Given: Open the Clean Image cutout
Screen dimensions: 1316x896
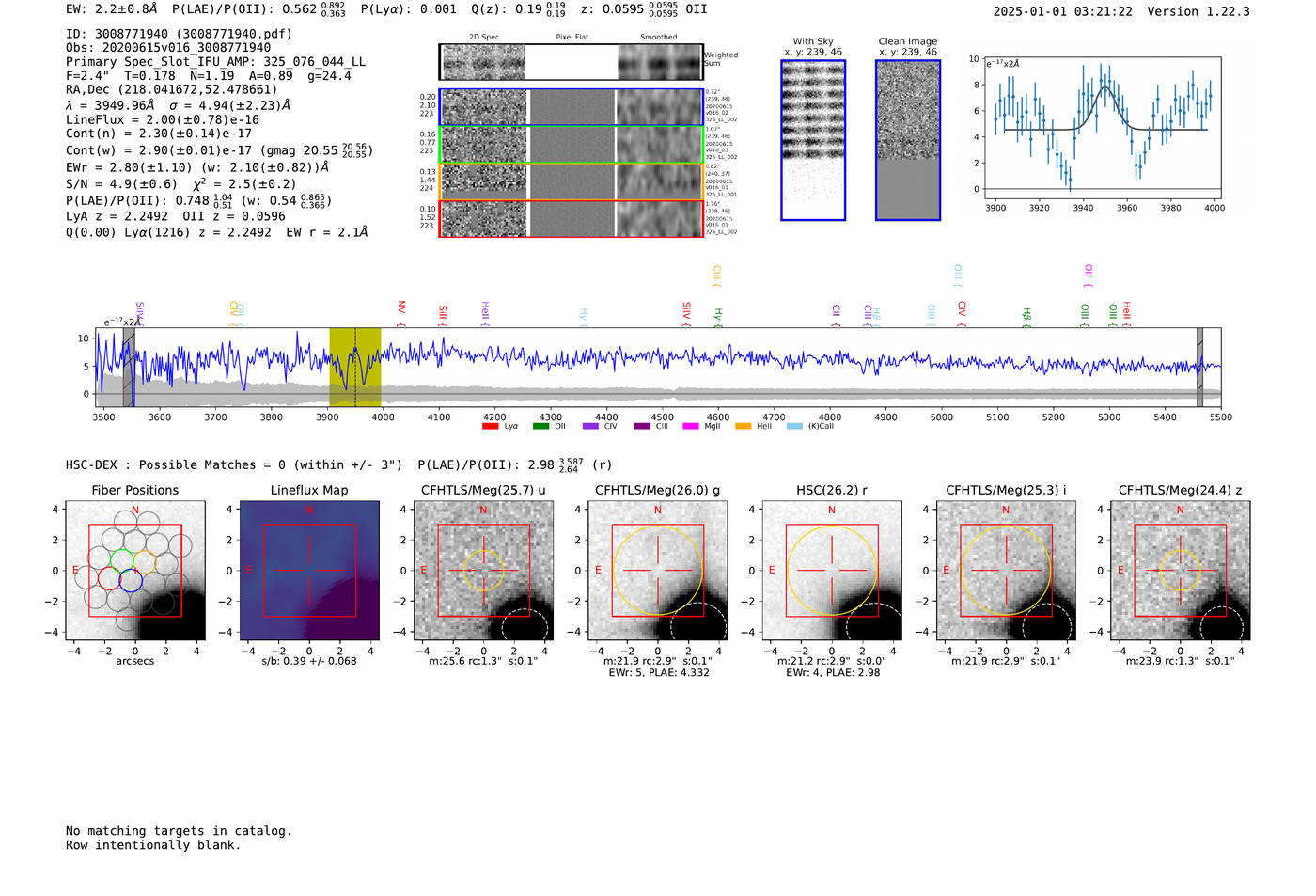Looking at the screenshot, I should click(x=907, y=140).
